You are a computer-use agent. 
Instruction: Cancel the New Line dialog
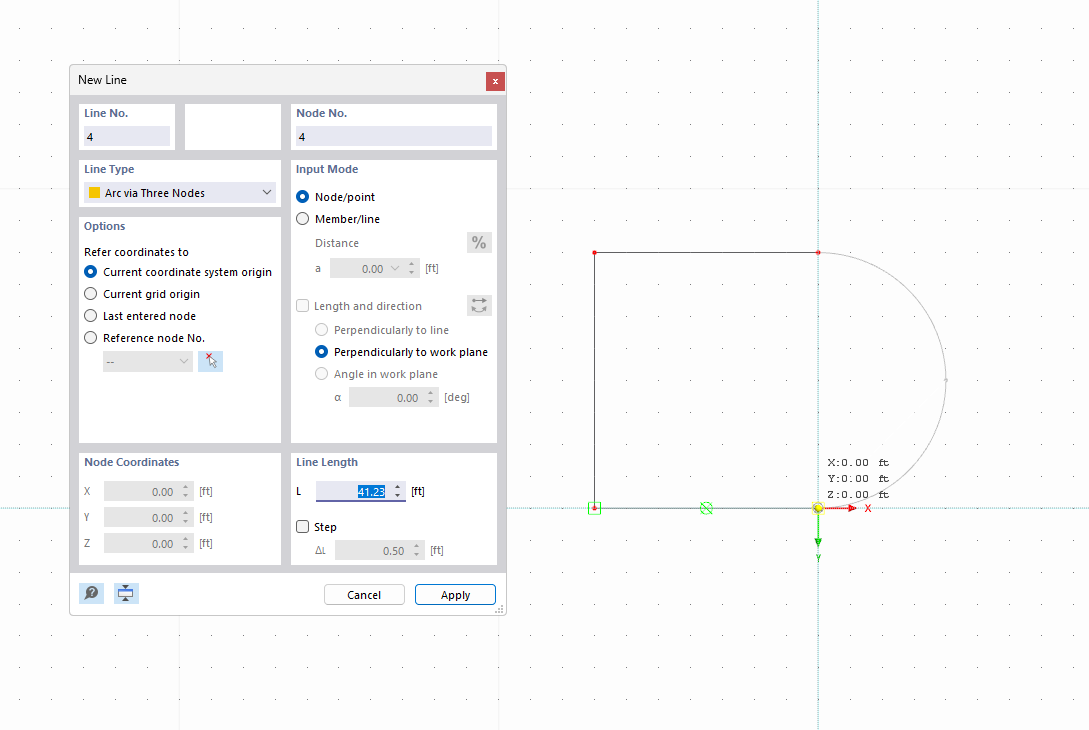tap(364, 594)
